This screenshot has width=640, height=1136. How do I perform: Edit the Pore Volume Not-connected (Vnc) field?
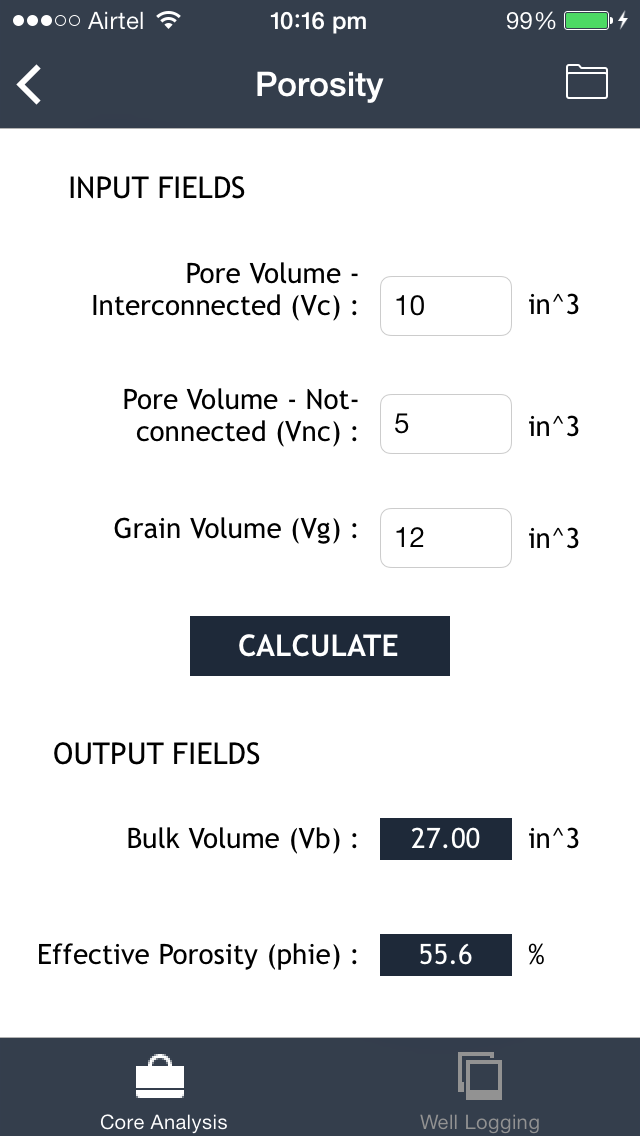tap(446, 424)
